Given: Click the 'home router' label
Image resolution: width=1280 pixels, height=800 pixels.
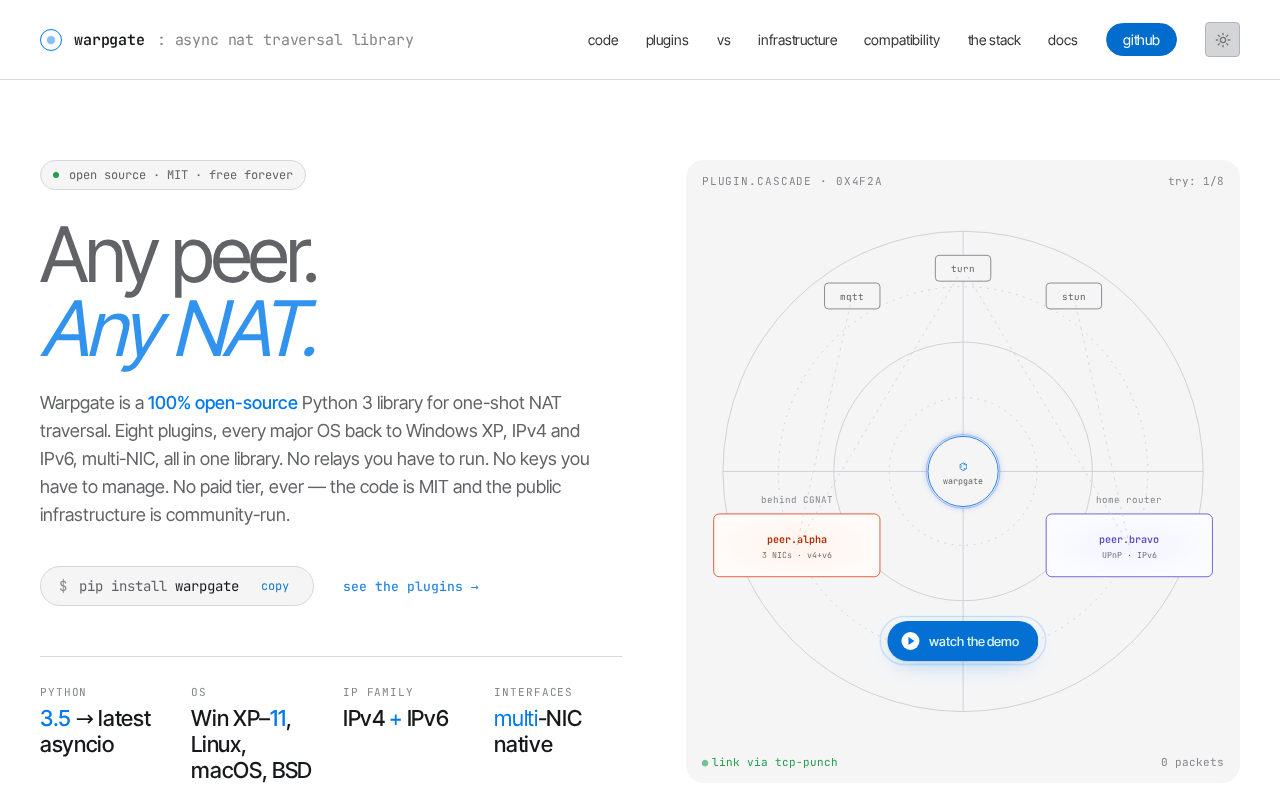Looking at the screenshot, I should click(1129, 500).
